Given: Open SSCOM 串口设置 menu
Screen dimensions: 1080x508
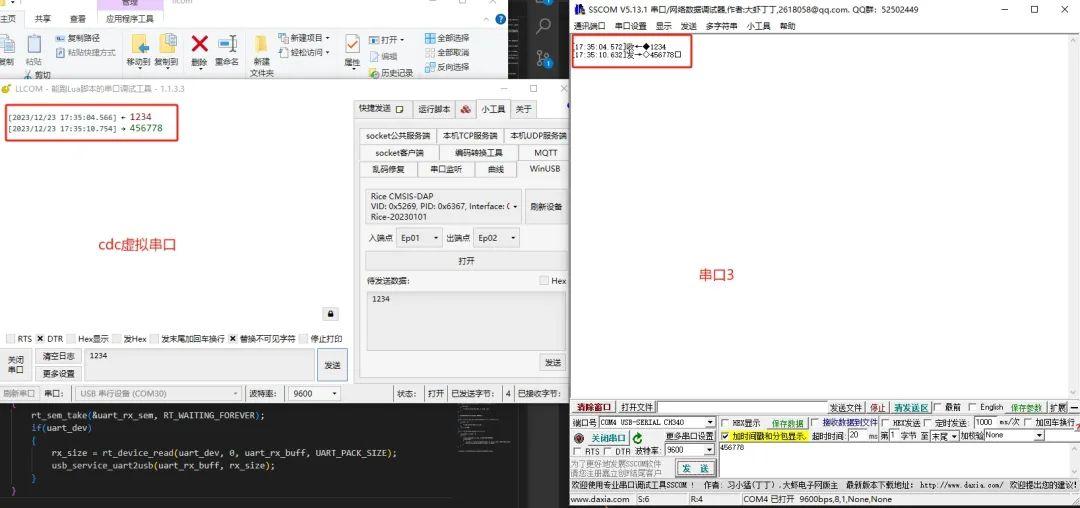Looking at the screenshot, I should click(x=630, y=26).
